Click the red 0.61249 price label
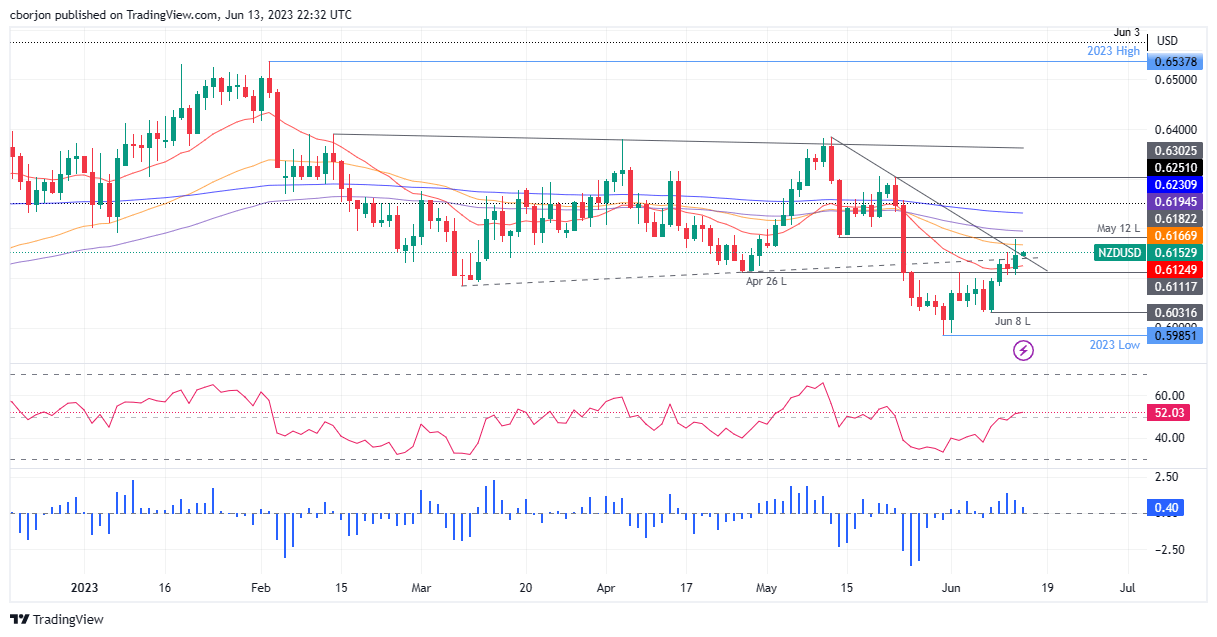1217x637 pixels. [x=1176, y=269]
